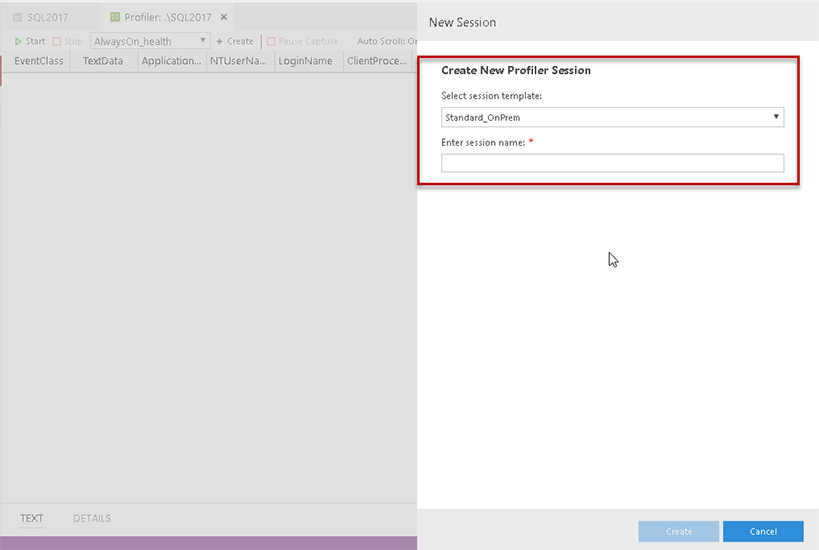819x550 pixels.
Task: Click Pause Capture in the toolbar
Action: tap(302, 41)
